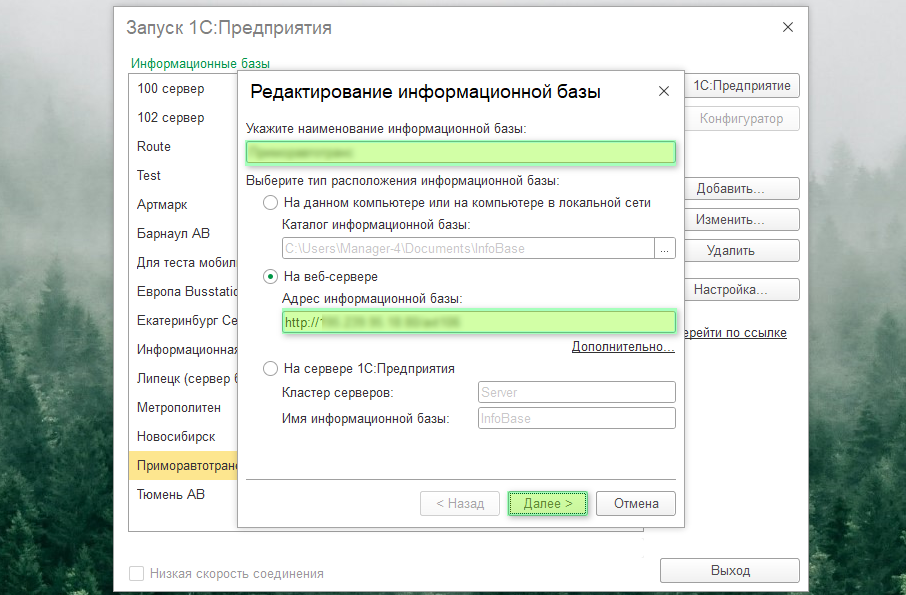
Task: Choose the 'На сервере 1С:Предприятия' radio option
Action: tap(270, 369)
